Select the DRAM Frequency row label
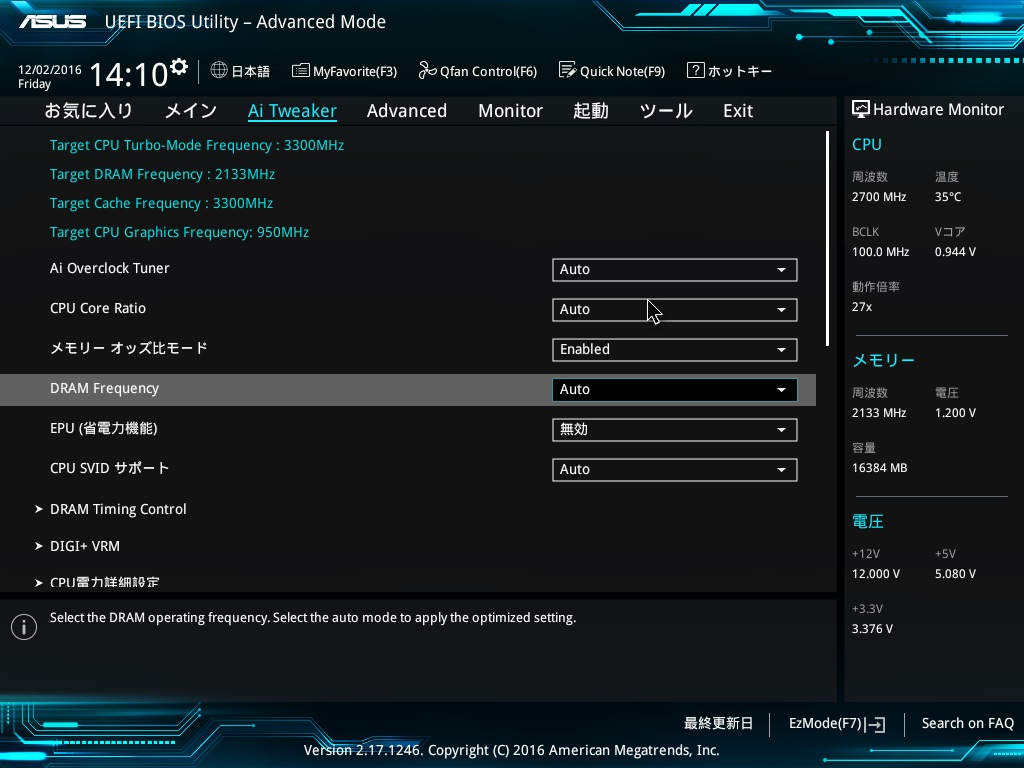 pyautogui.click(x=104, y=389)
